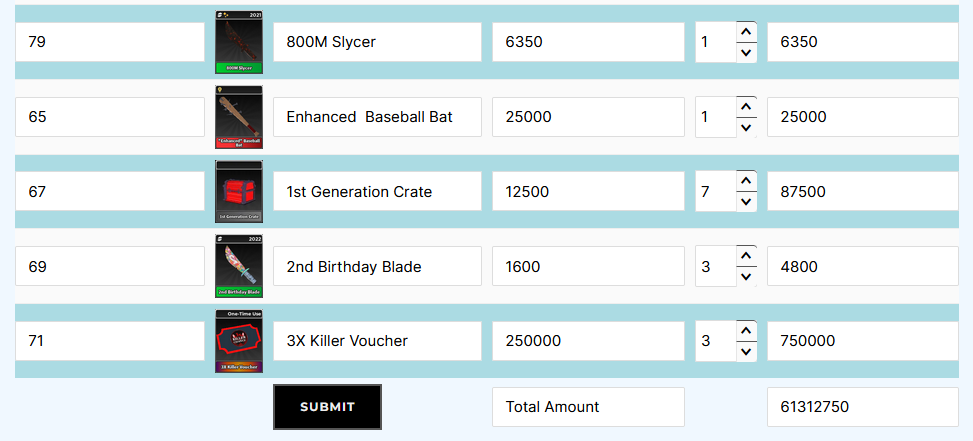Focus the total value field showing 61312750
The width and height of the screenshot is (973, 441).
coord(862,407)
